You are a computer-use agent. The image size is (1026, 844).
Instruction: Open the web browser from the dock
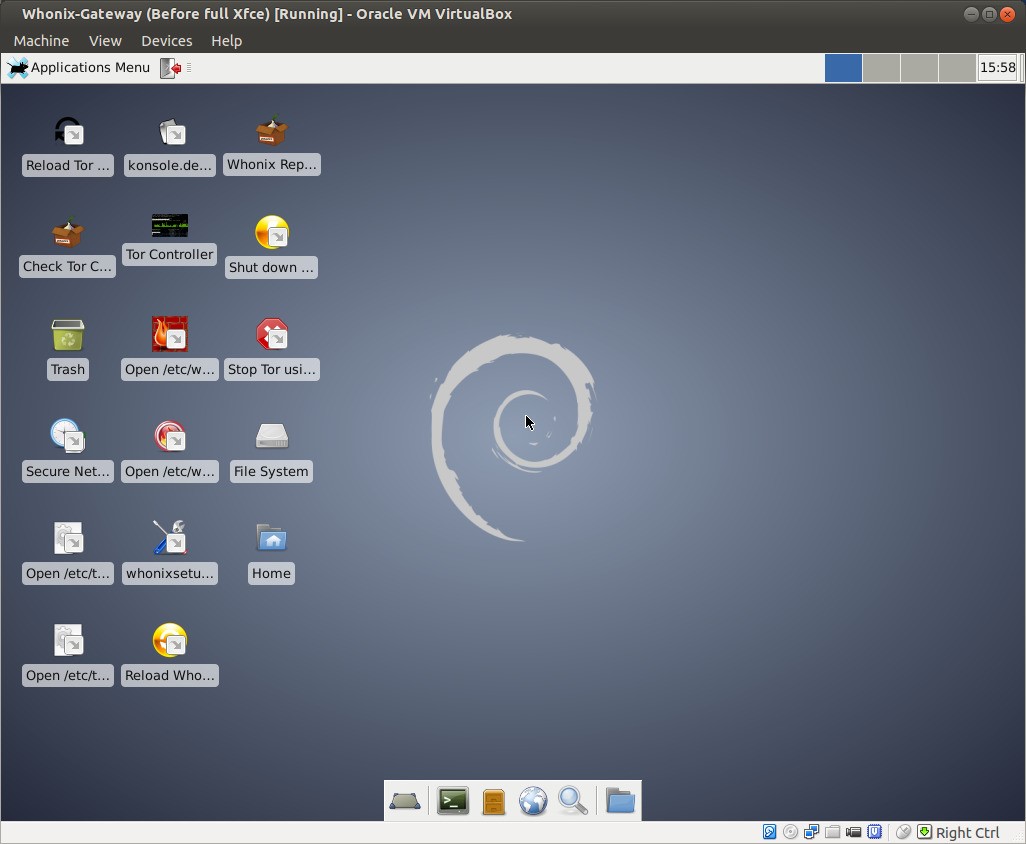pyautogui.click(x=533, y=801)
